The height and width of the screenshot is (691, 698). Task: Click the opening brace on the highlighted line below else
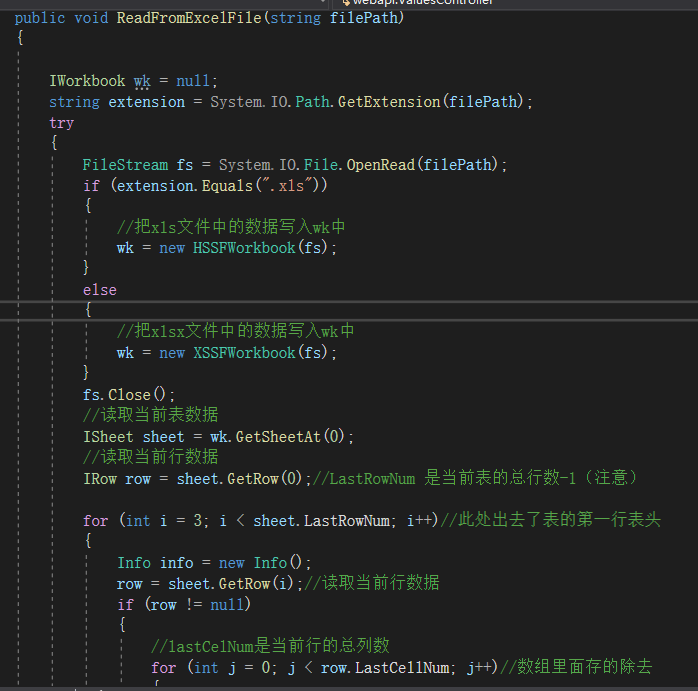click(88, 309)
